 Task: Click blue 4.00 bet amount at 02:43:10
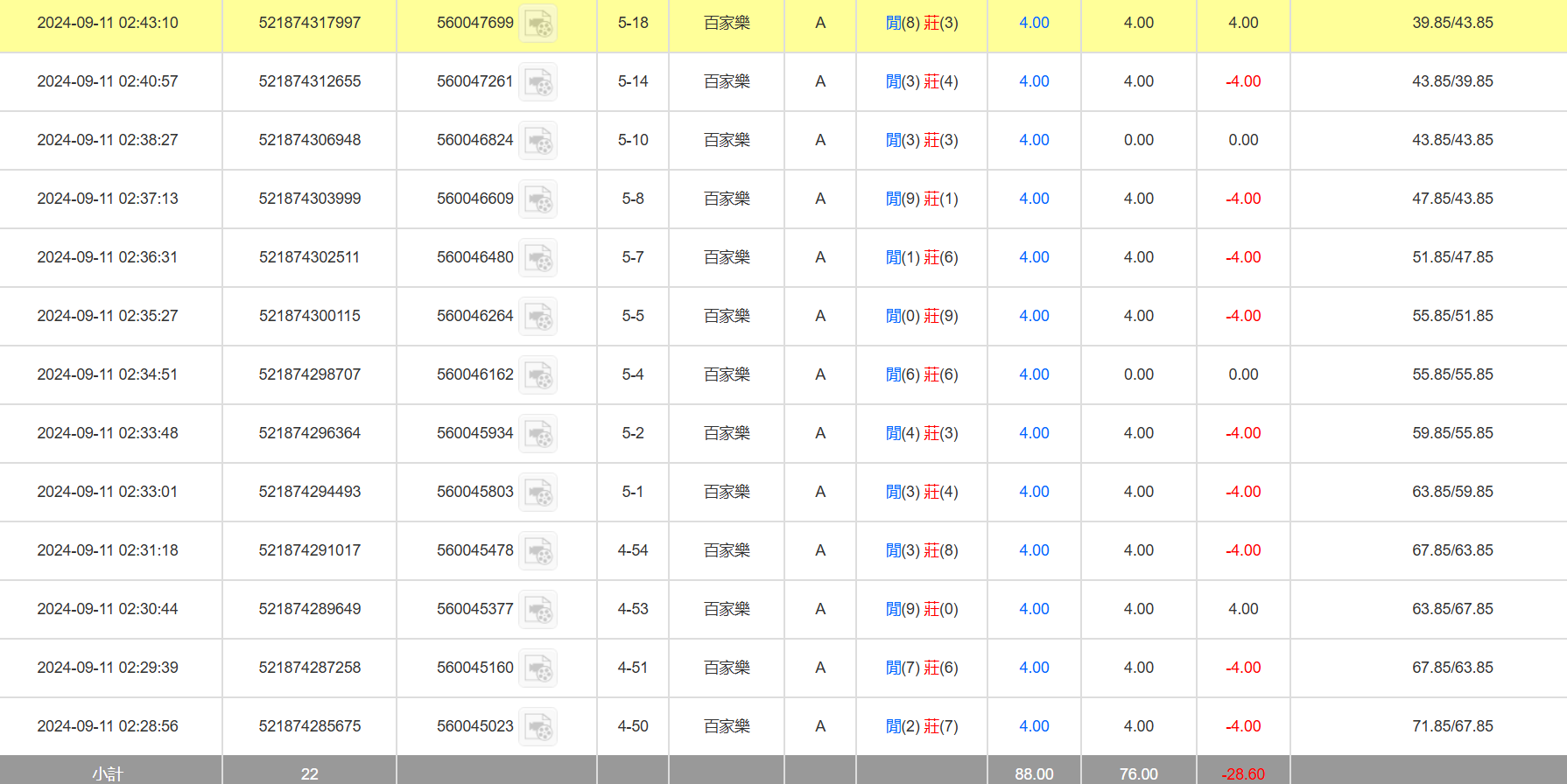pos(1033,23)
